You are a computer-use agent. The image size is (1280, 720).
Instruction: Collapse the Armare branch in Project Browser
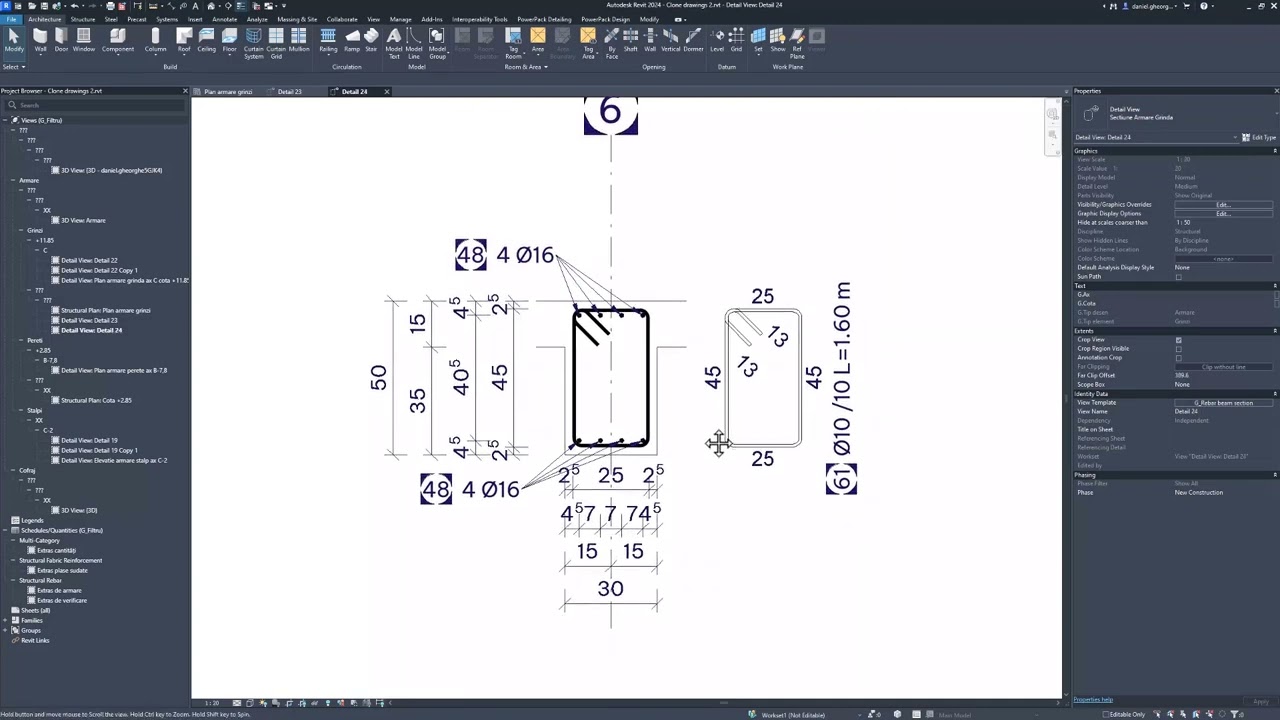tap(13, 180)
